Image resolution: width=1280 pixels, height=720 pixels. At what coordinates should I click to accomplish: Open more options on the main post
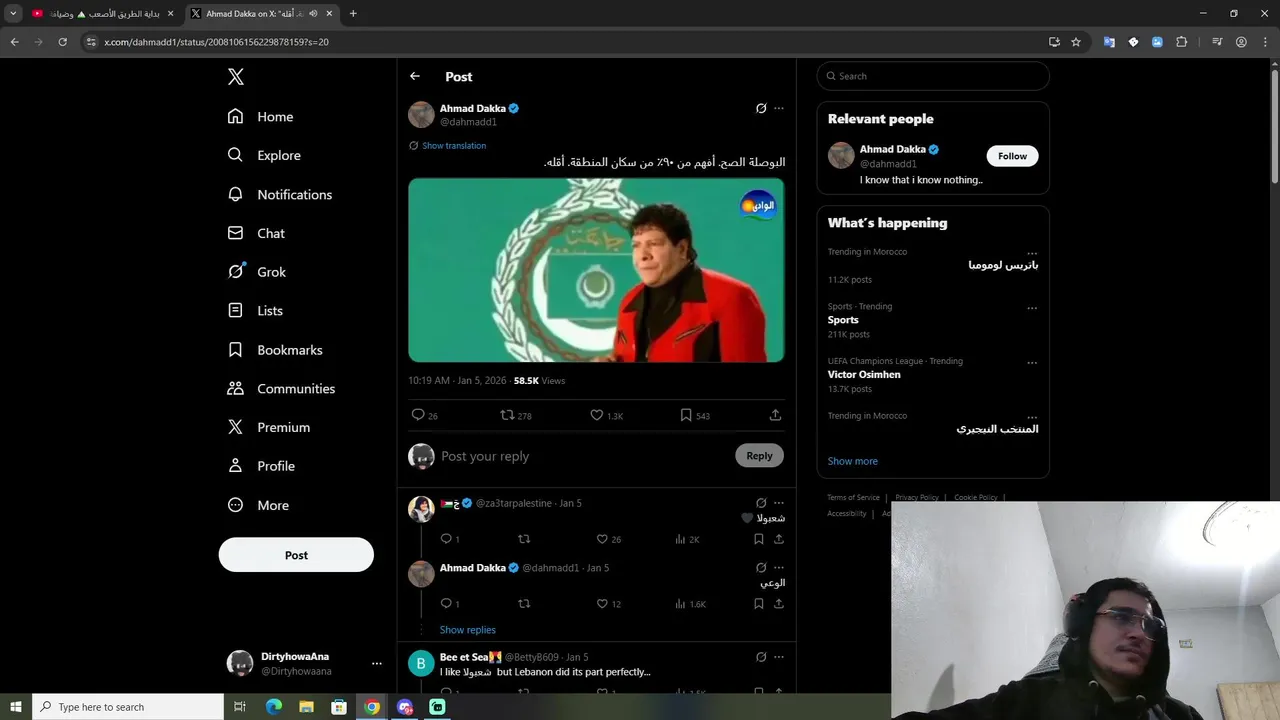779,108
